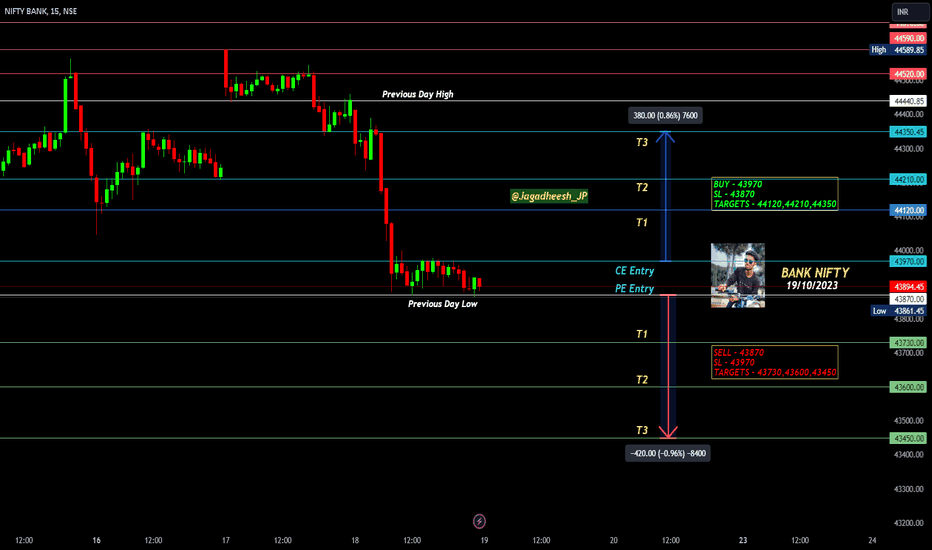Open the INR currency selector

pyautogui.click(x=909, y=12)
